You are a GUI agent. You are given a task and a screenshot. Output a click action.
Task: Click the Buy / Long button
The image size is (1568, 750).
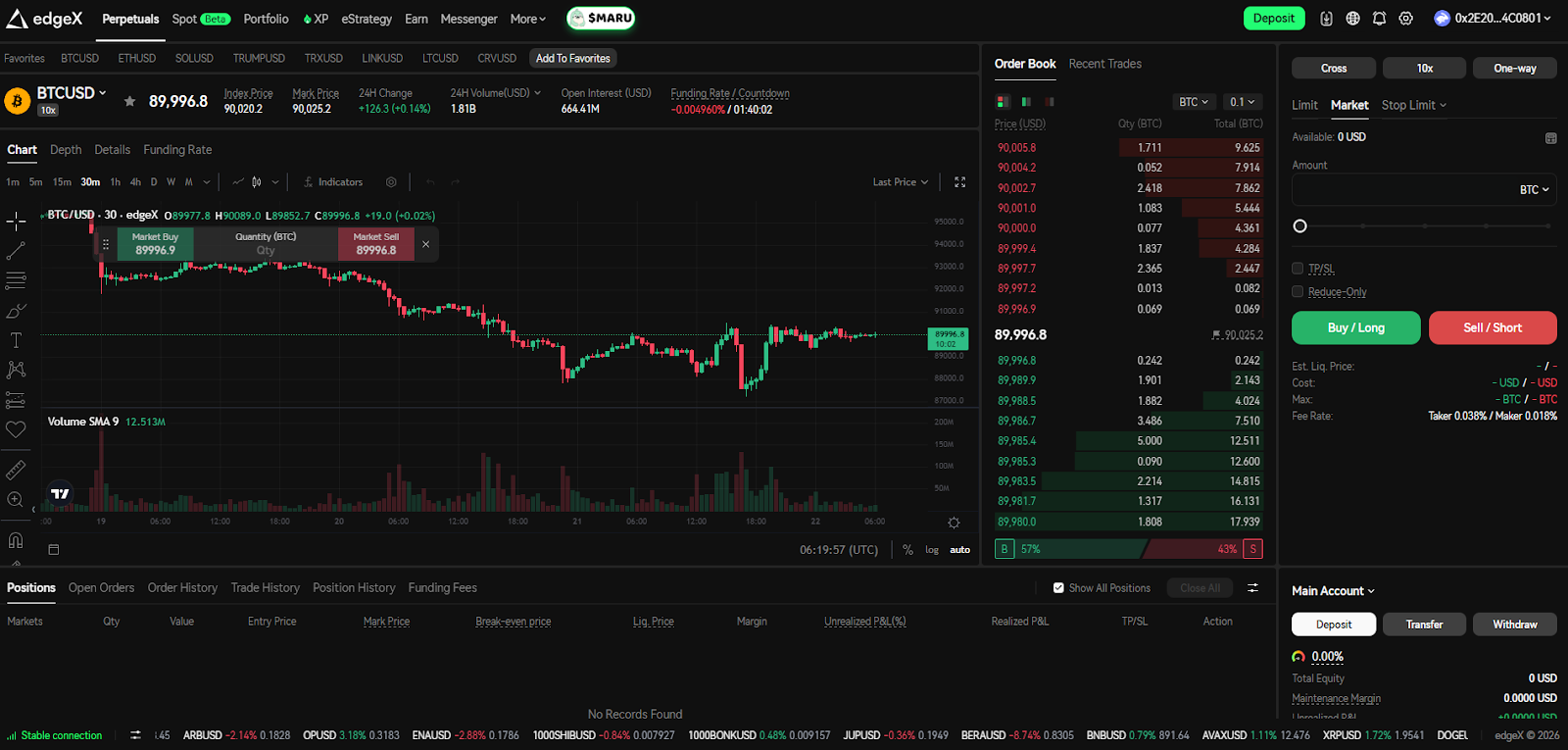click(1355, 327)
